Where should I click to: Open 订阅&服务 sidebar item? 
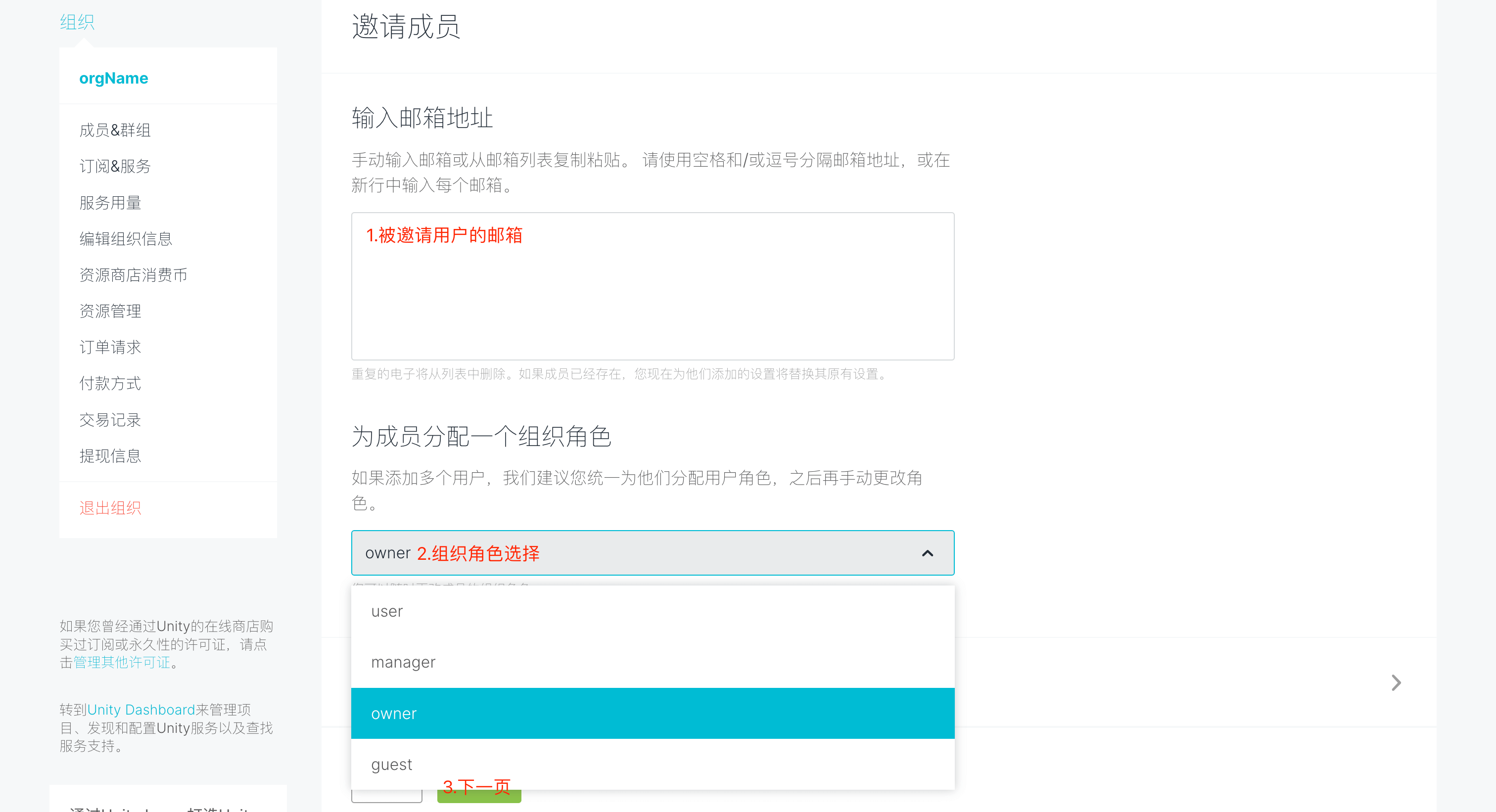[x=115, y=167]
